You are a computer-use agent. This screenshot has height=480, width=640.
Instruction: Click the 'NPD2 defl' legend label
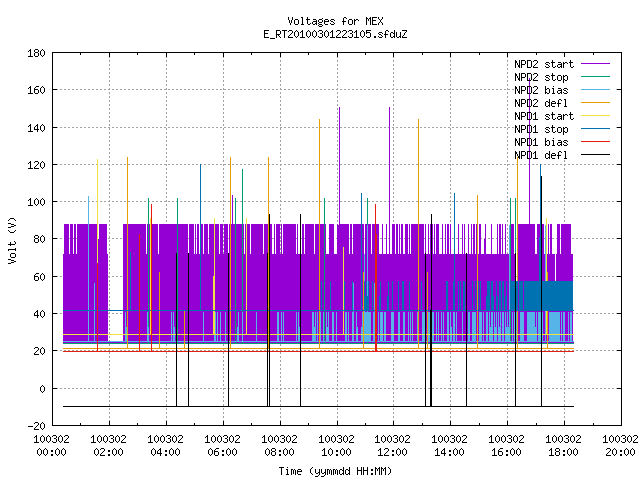point(541,103)
